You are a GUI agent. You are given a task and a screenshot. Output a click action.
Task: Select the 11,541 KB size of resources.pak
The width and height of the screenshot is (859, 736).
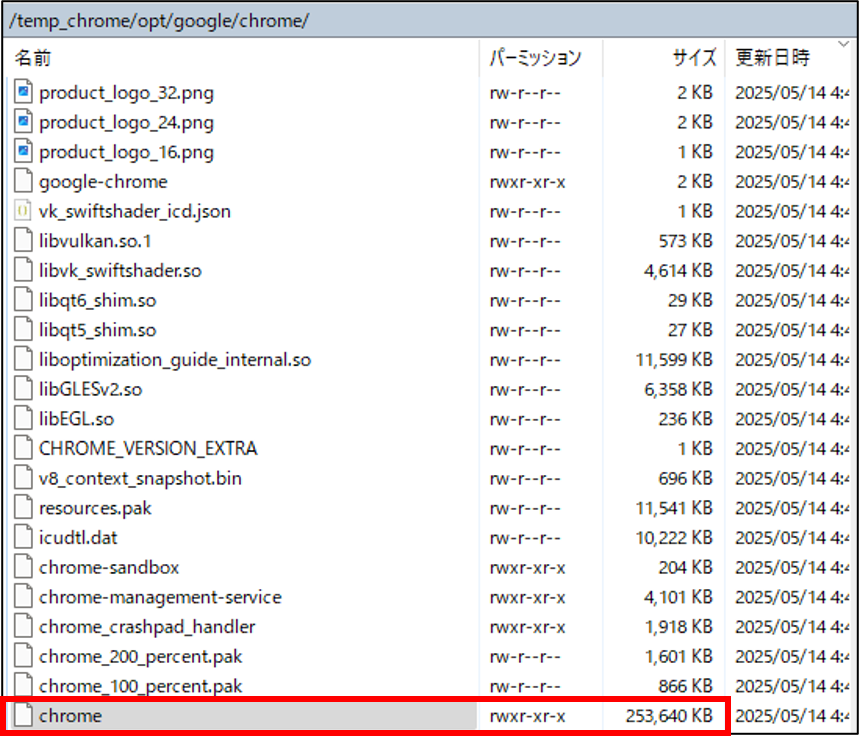point(674,508)
